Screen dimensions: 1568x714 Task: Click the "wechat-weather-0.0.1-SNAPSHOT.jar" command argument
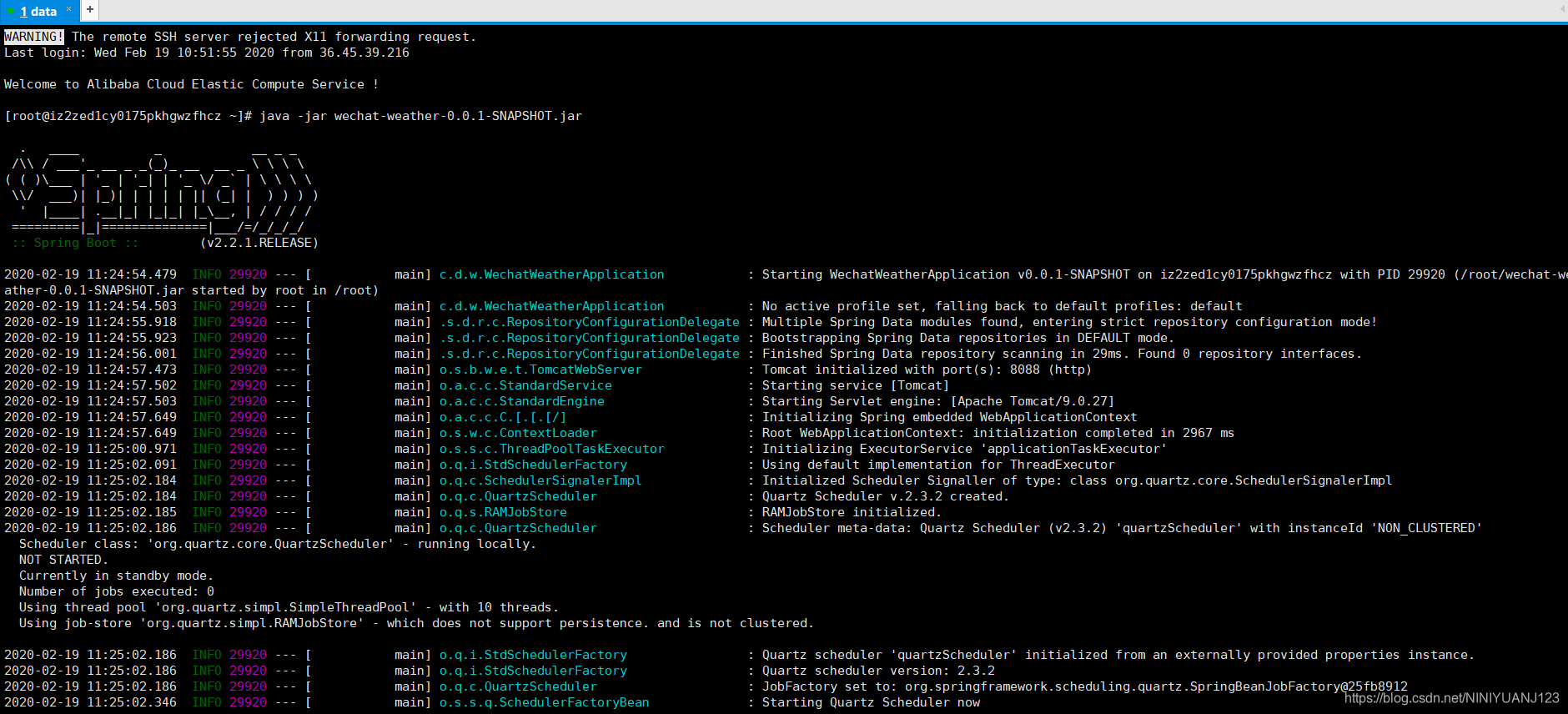click(x=458, y=116)
